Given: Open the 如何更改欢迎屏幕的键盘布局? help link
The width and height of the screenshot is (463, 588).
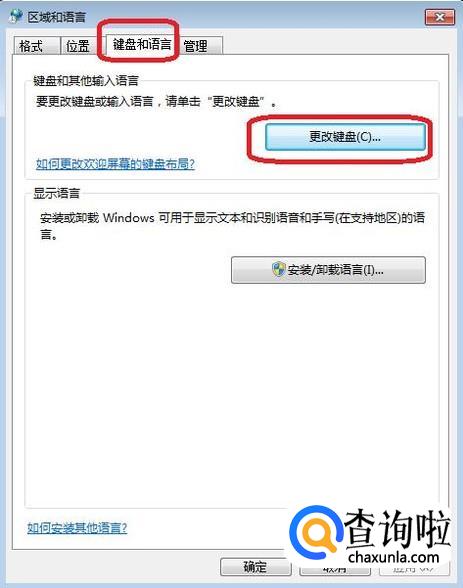Looking at the screenshot, I should pyautogui.click(x=115, y=164).
